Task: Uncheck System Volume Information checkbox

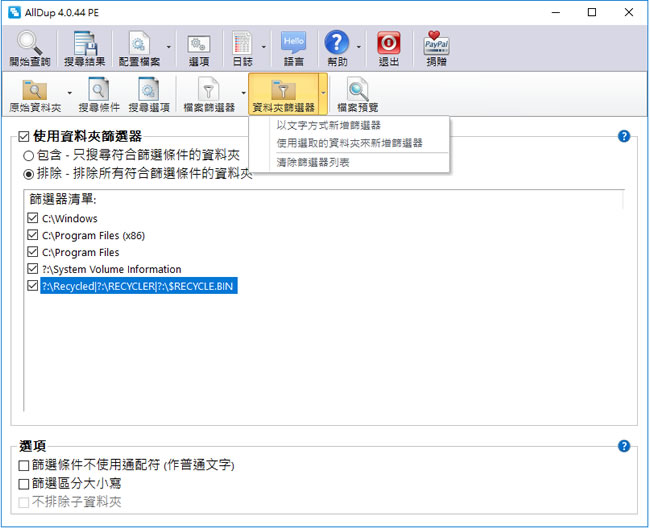Action: click(x=32, y=269)
